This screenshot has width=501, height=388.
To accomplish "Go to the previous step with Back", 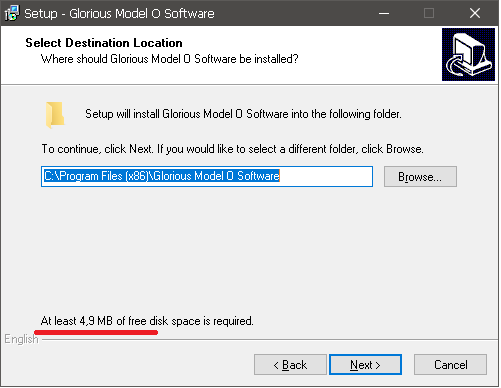I will (290, 365).
